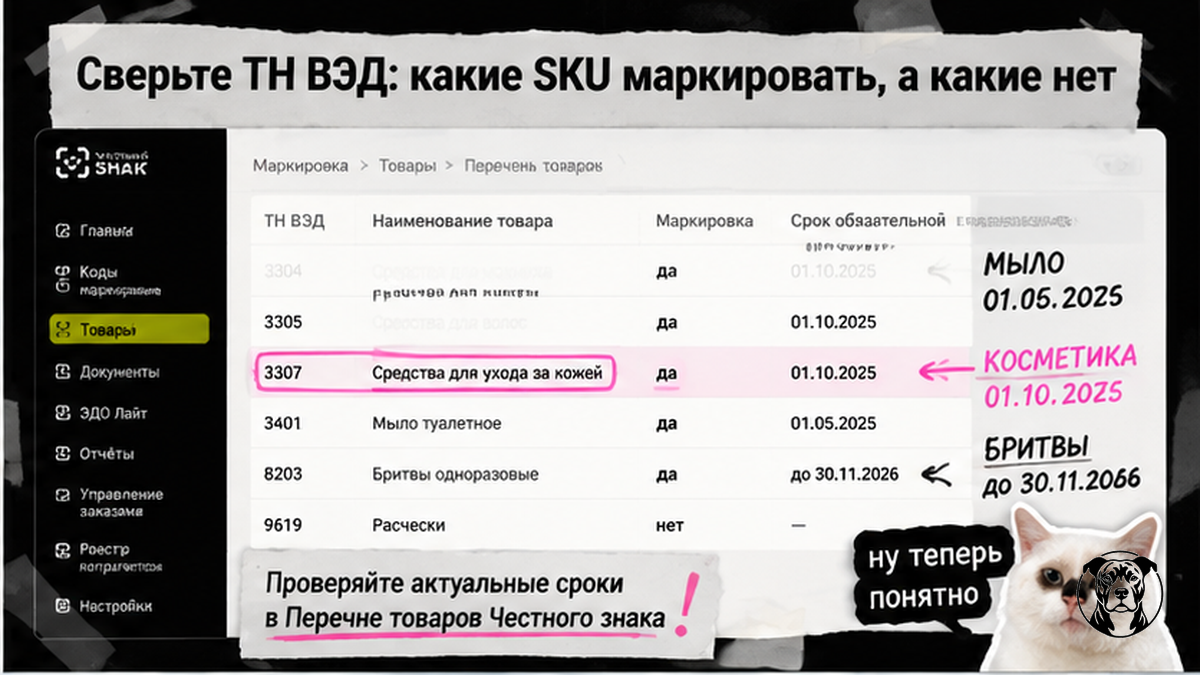Viewport: 1200px width, 675px height.
Task: Click the Управление заказами sidebar icon
Action: (x=63, y=495)
